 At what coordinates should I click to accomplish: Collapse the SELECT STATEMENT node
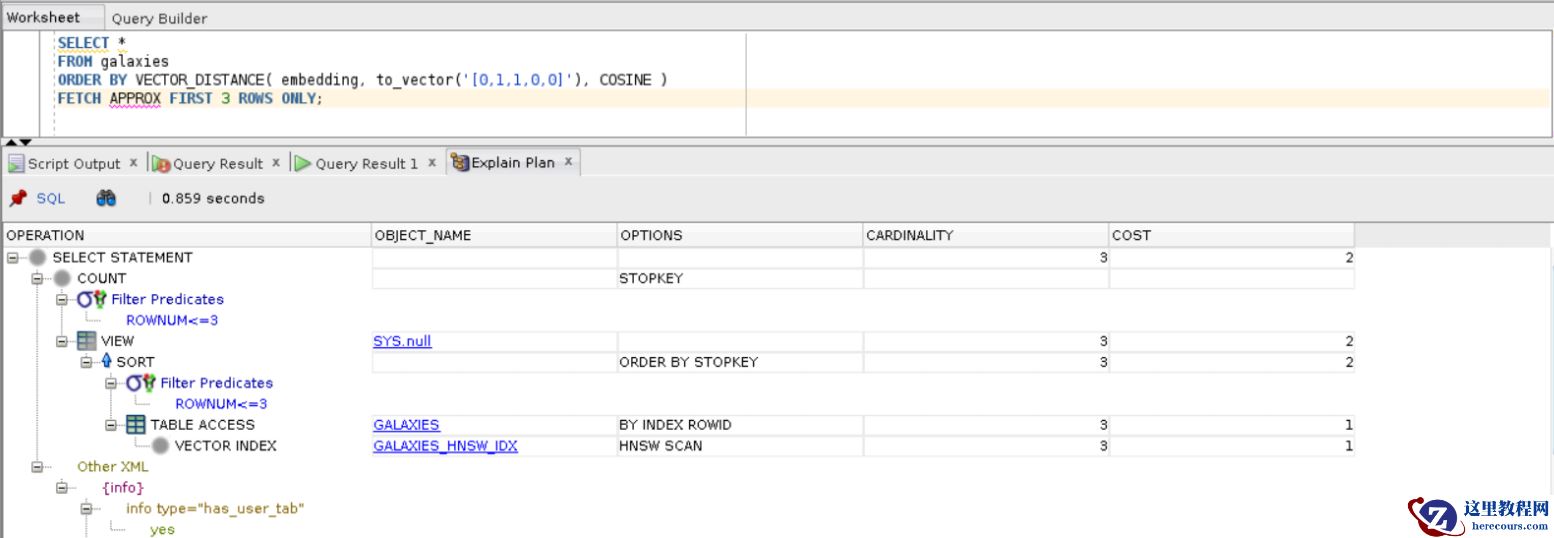(x=13, y=257)
